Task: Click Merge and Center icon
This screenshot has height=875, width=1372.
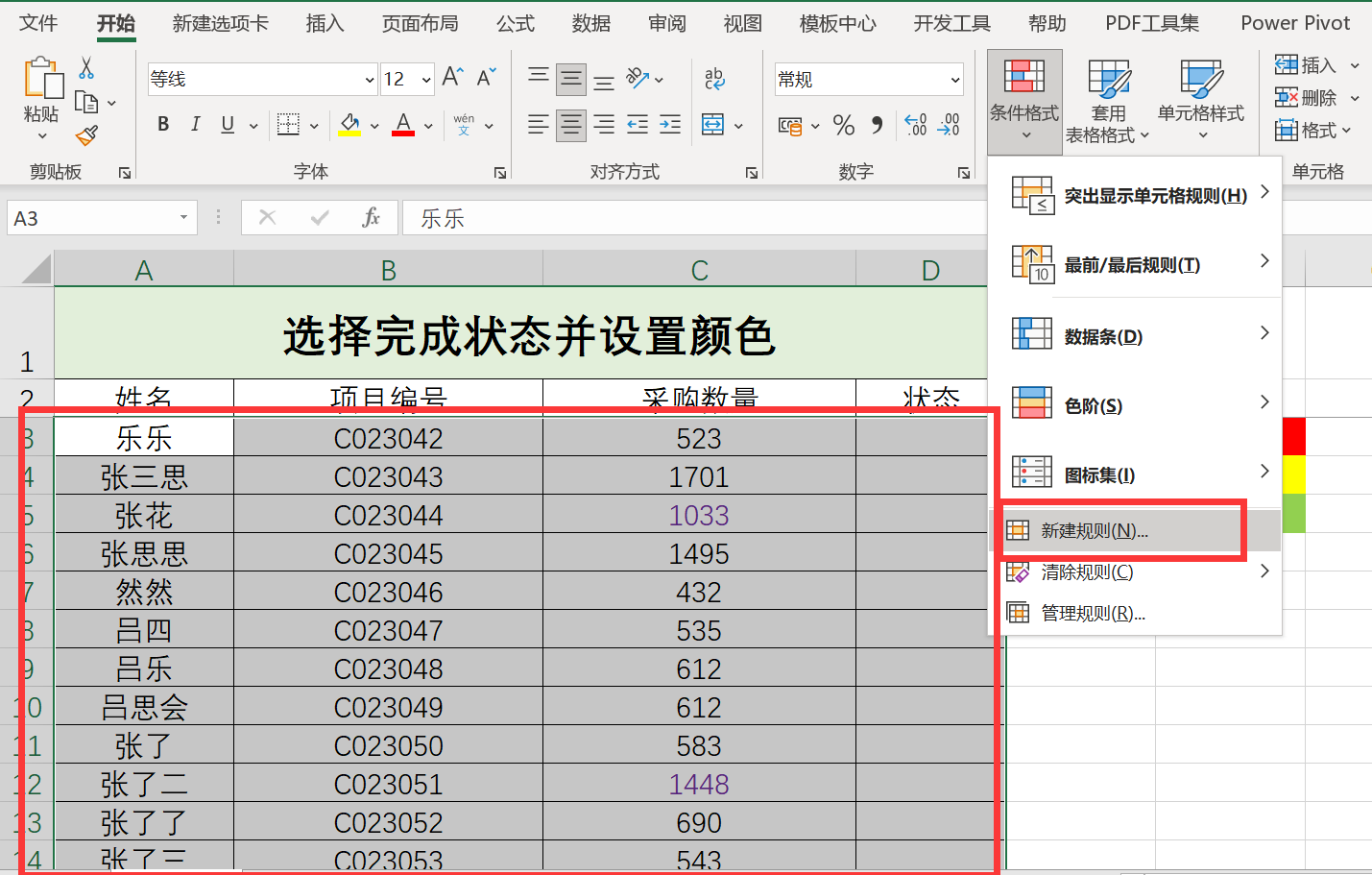Action: click(713, 124)
